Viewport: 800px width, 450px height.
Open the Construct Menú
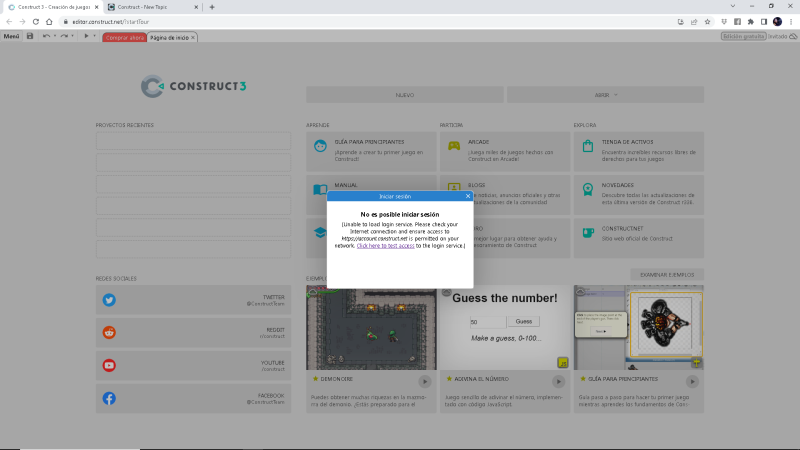pos(11,36)
